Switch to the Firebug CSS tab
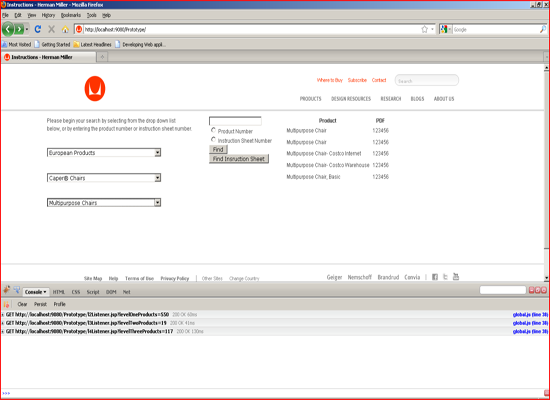This screenshot has height=400, width=550. [76, 292]
